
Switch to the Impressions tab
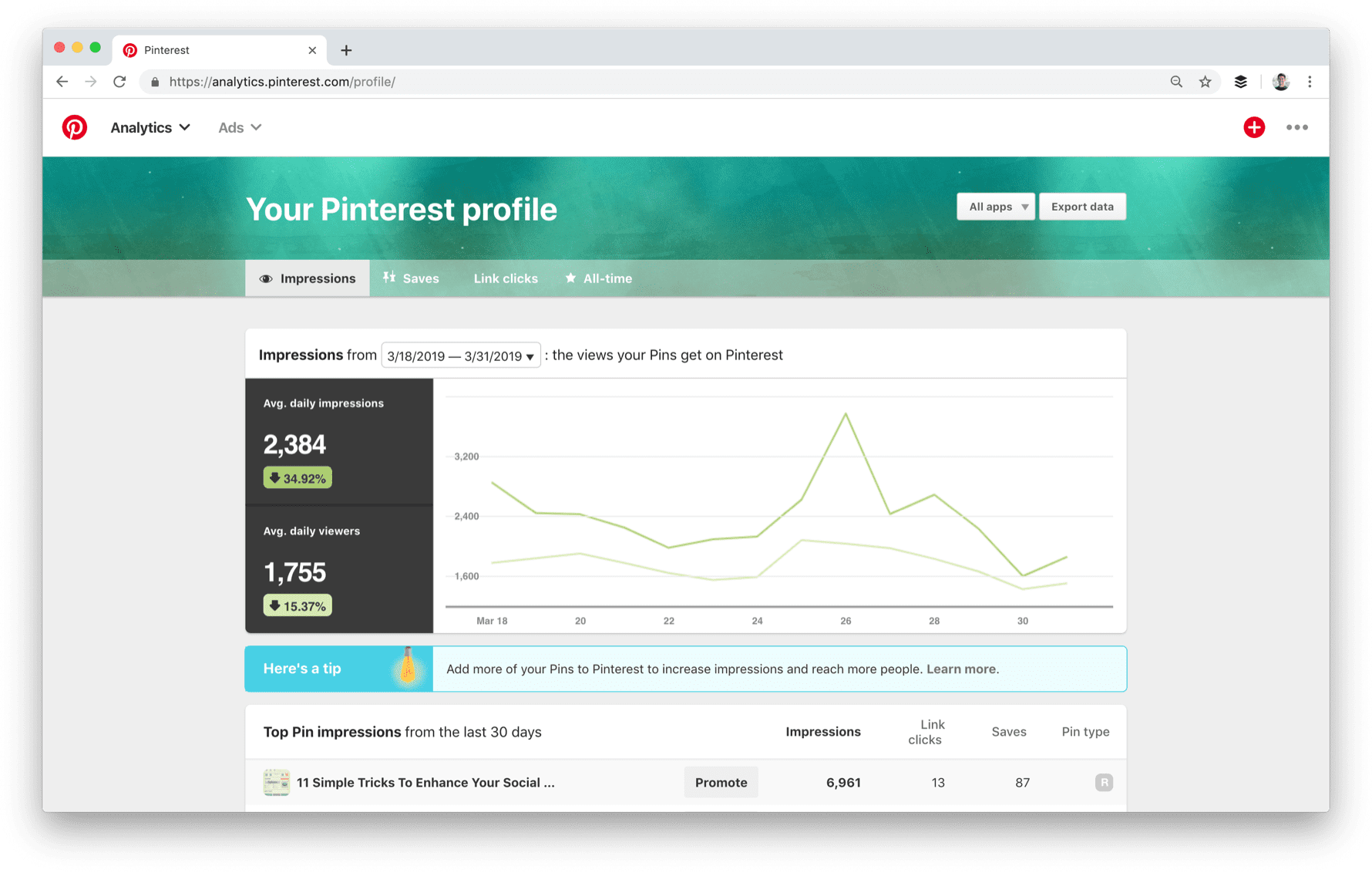308,278
